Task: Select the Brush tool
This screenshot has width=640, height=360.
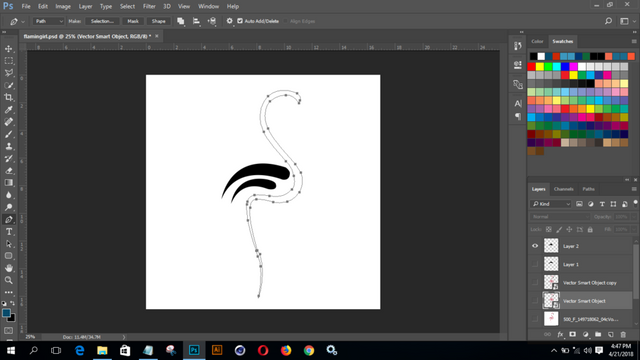Action: [x=9, y=134]
